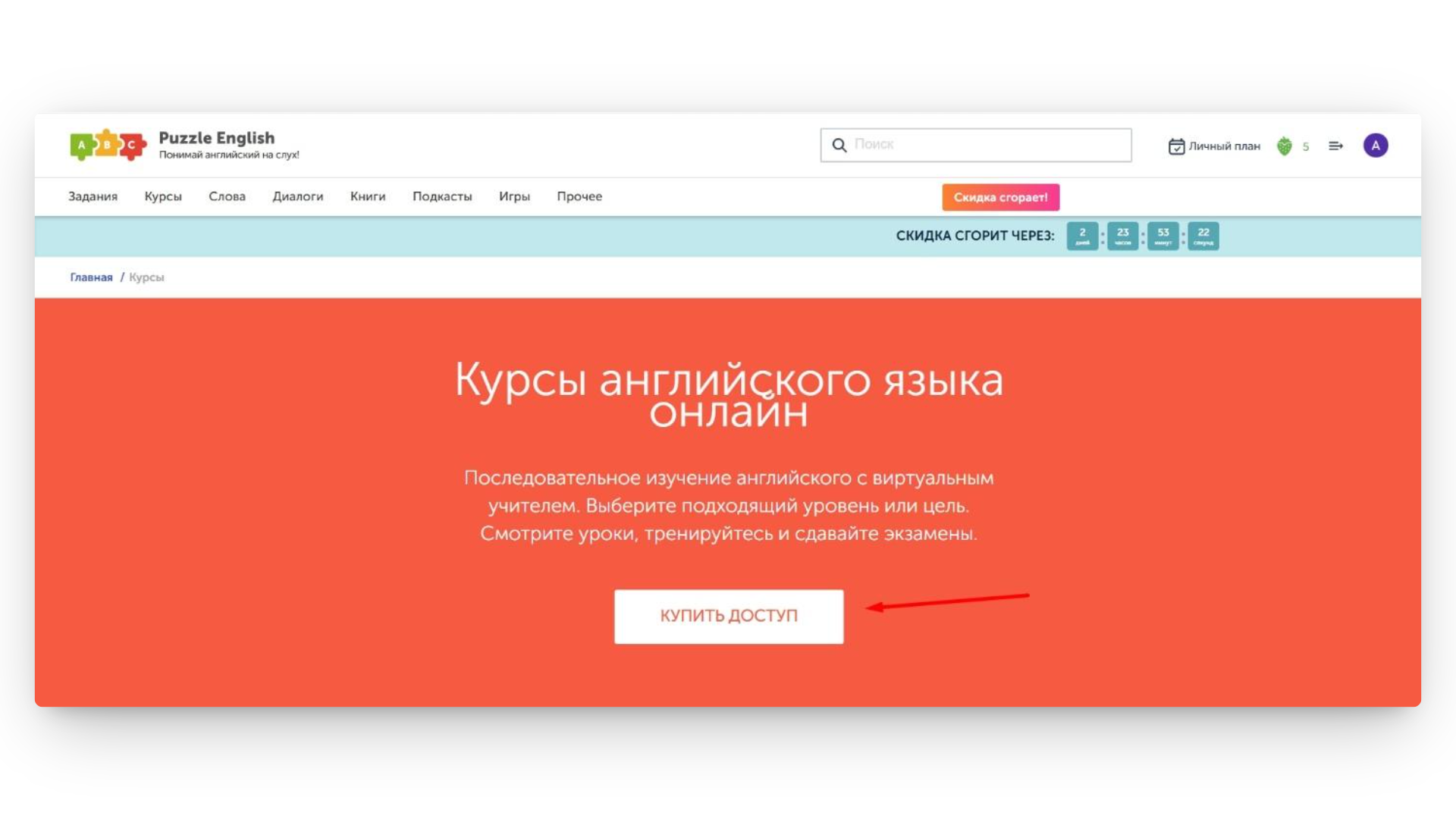Click the Puzzle English puzzle logo

[108, 145]
